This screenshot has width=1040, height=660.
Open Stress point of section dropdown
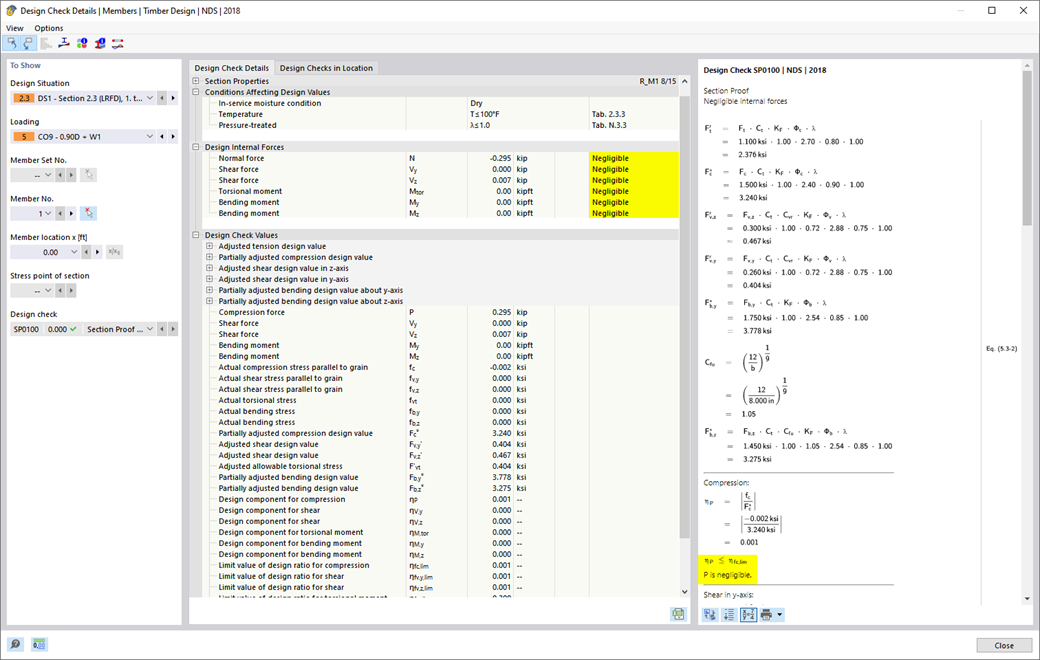[x=48, y=291]
